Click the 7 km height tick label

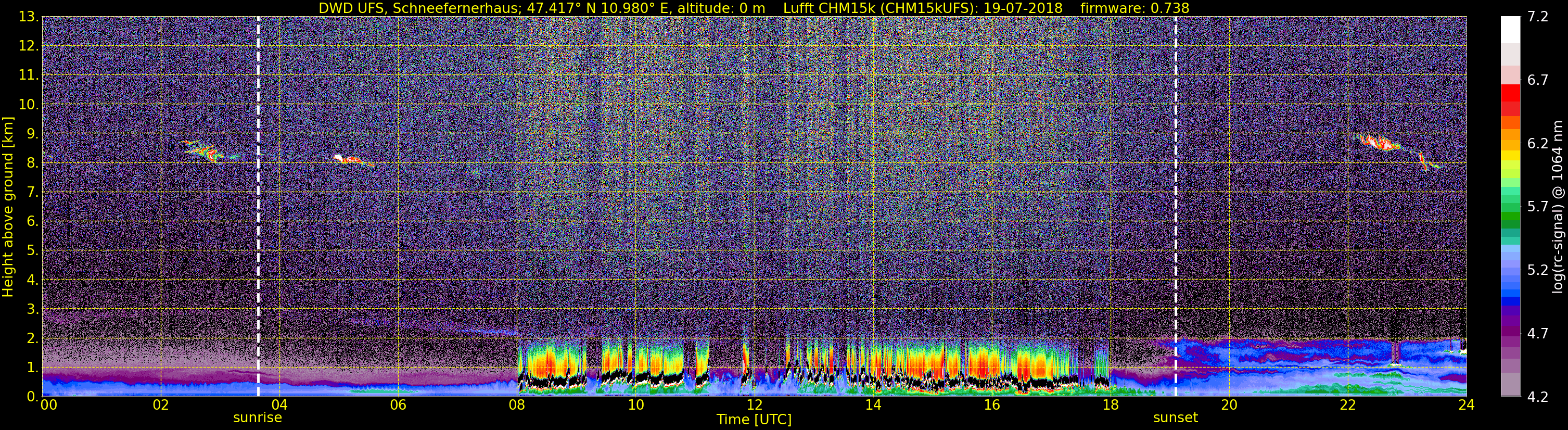pos(32,193)
